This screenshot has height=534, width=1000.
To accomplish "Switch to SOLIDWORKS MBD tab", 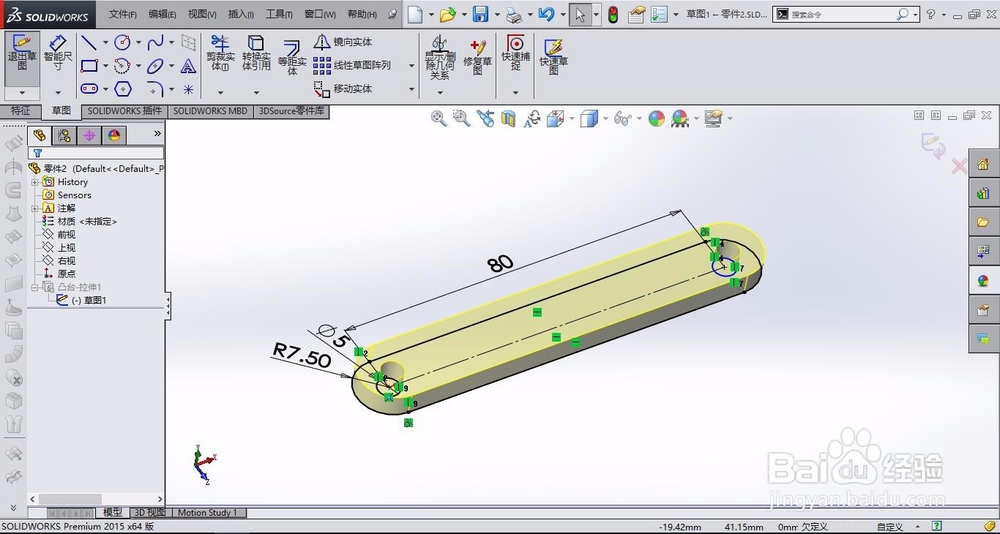I will (x=210, y=111).
